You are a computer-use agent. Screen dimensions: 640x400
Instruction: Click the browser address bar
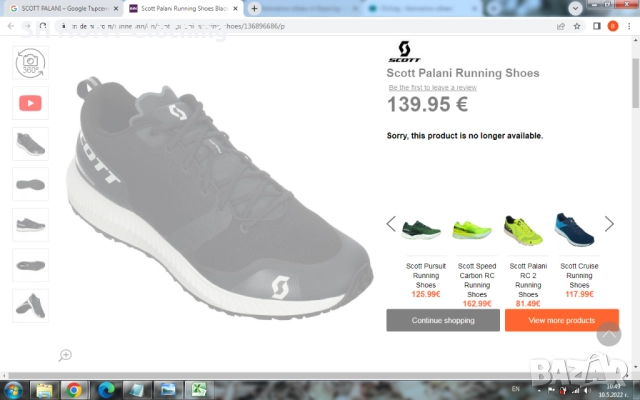[300, 26]
